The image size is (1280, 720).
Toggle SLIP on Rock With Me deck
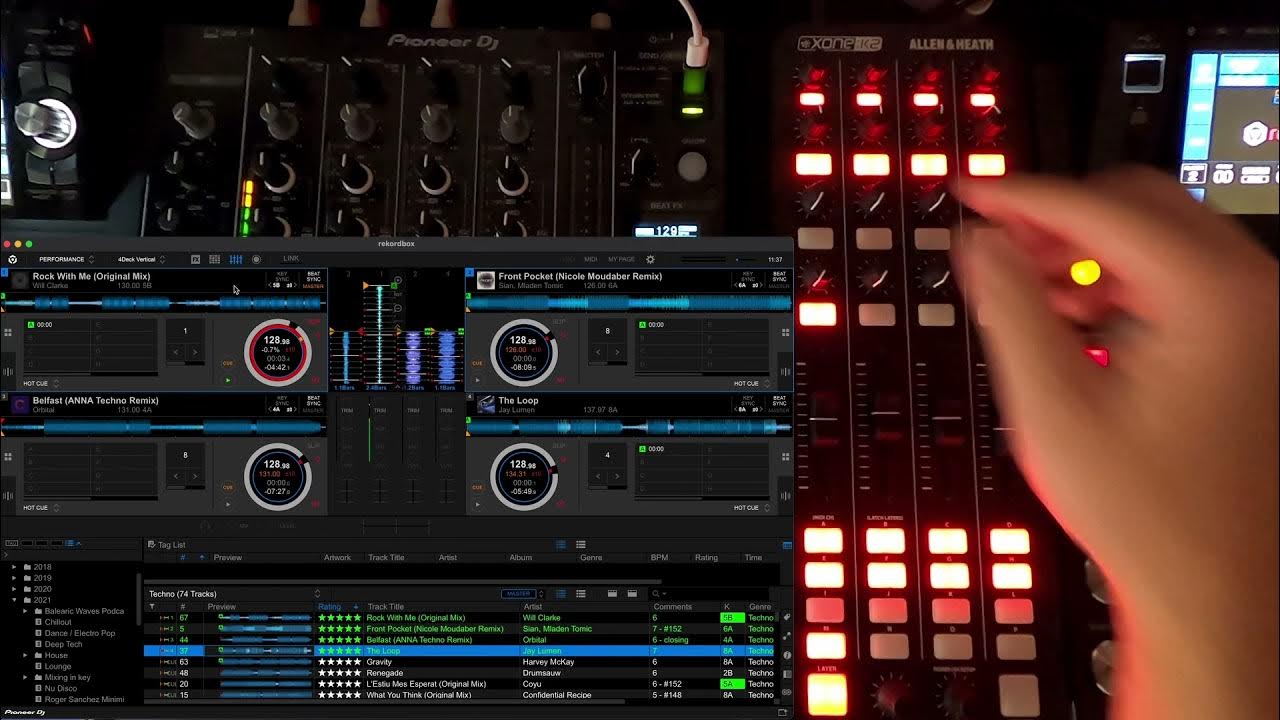point(314,322)
